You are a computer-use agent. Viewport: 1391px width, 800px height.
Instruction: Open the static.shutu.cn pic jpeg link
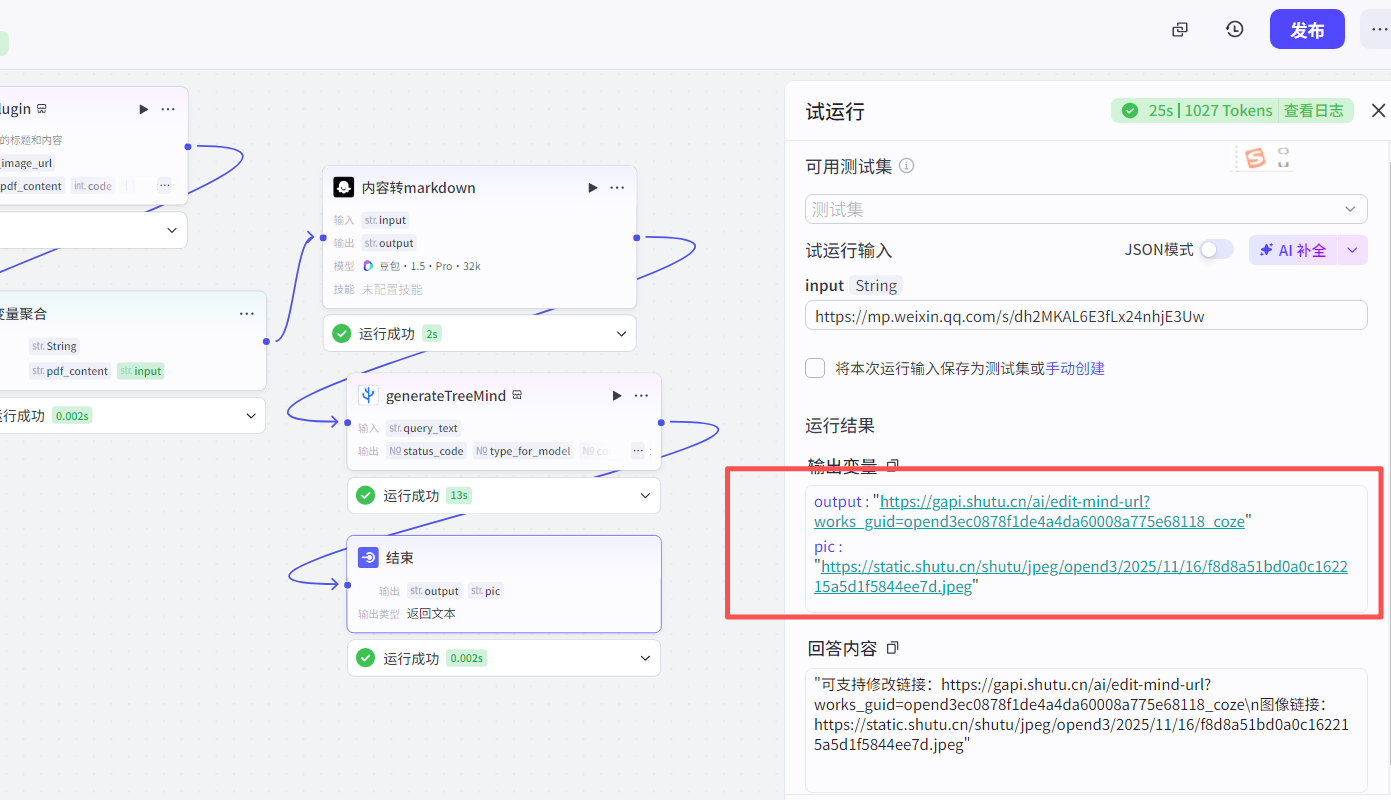click(1081, 576)
